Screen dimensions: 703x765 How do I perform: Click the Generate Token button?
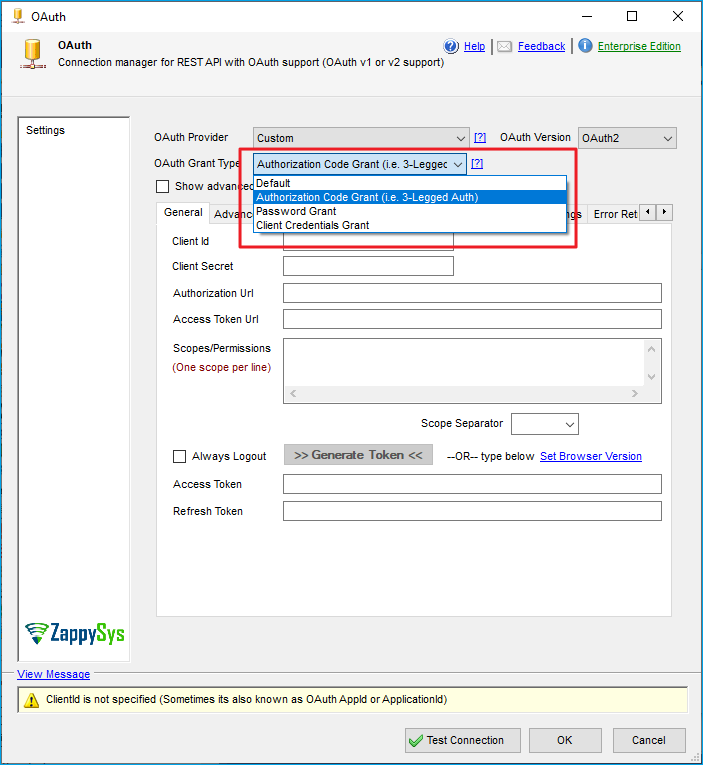click(358, 455)
